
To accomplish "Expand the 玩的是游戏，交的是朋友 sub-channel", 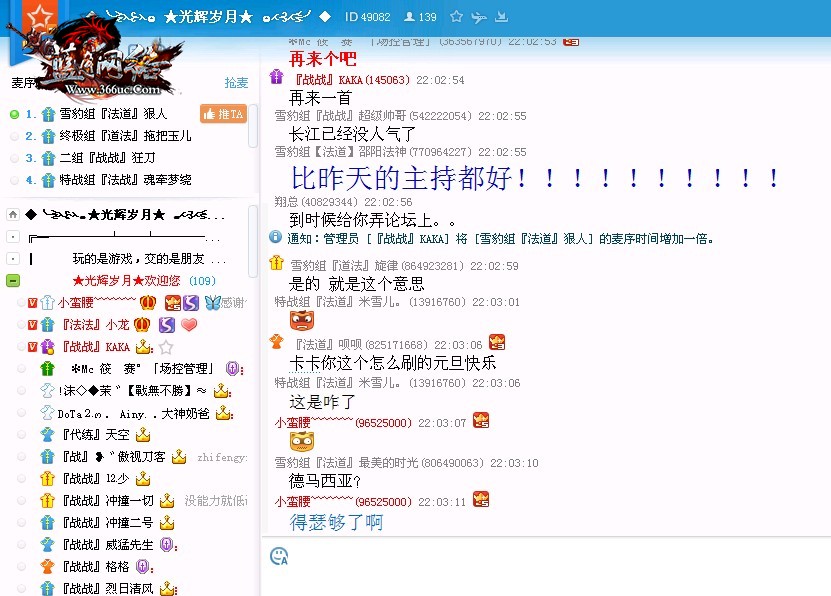I will 13,259.
